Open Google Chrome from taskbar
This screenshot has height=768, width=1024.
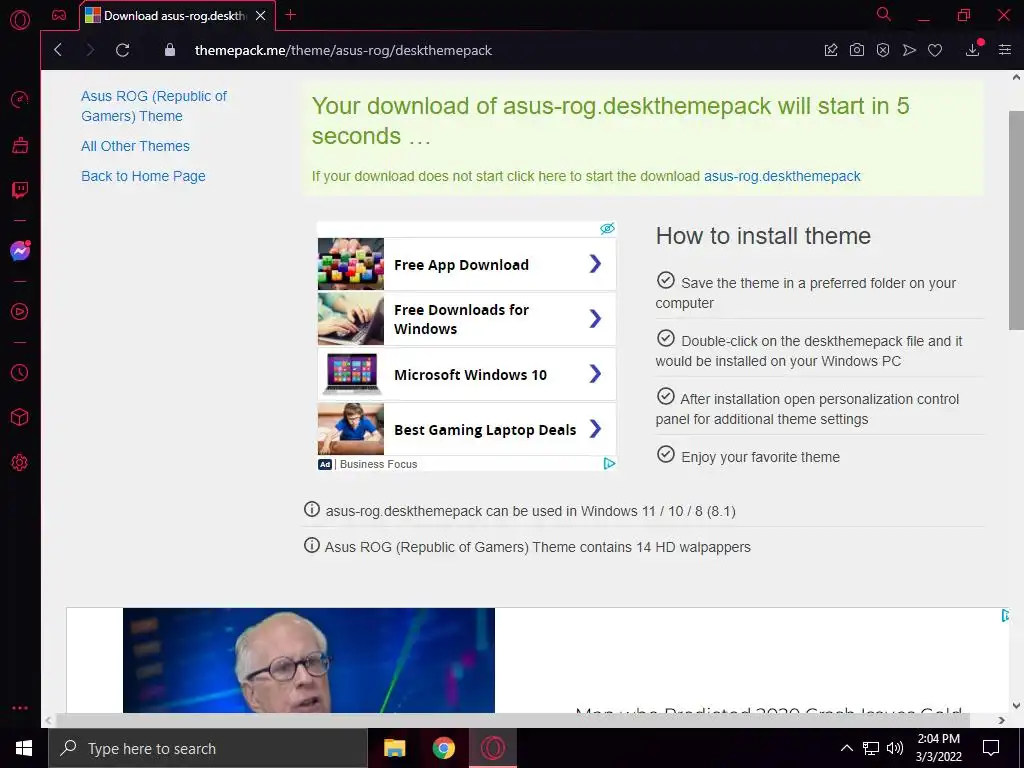coord(443,748)
